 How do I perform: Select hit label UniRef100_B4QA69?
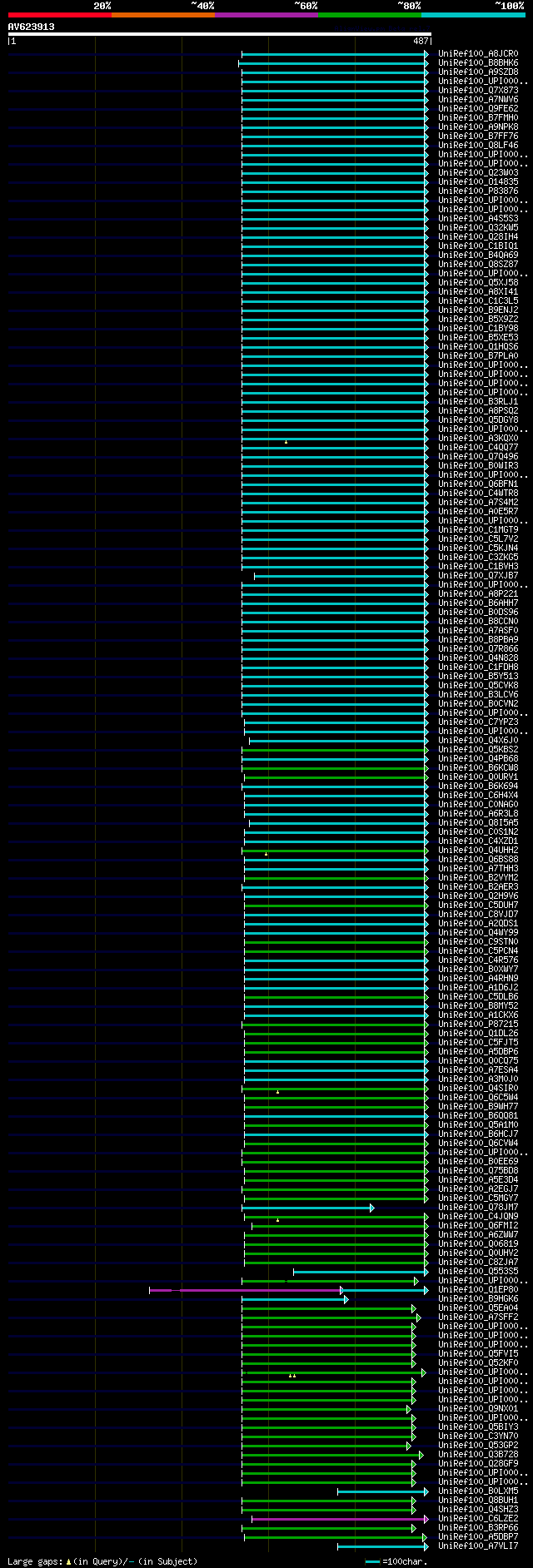click(478, 256)
